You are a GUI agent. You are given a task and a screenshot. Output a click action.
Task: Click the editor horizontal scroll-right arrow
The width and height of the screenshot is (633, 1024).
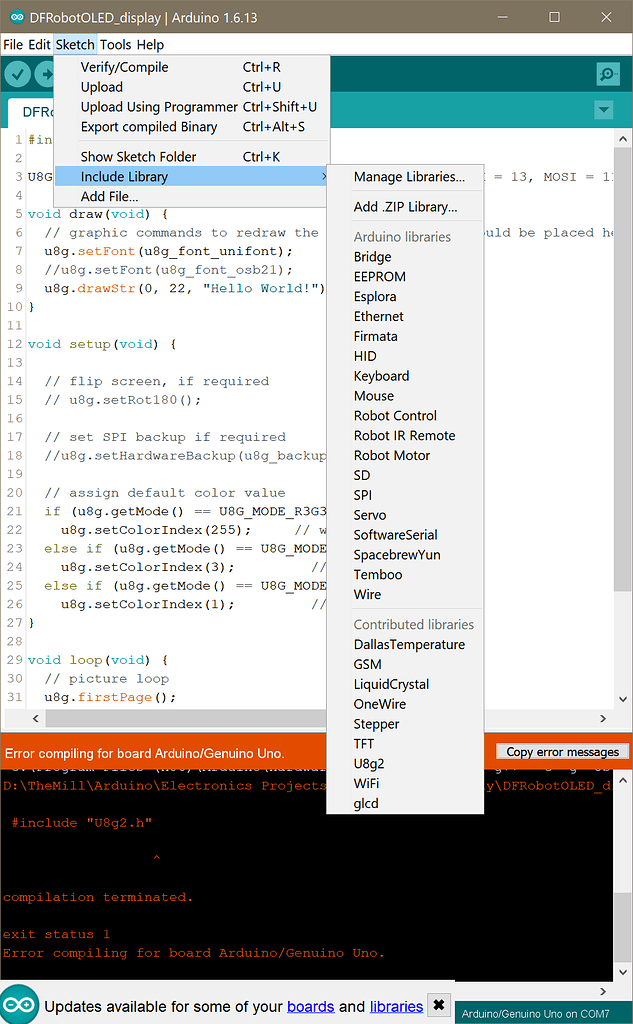click(x=603, y=718)
